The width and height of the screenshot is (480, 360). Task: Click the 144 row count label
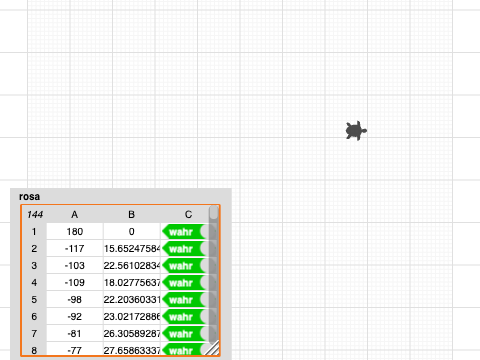35,214
